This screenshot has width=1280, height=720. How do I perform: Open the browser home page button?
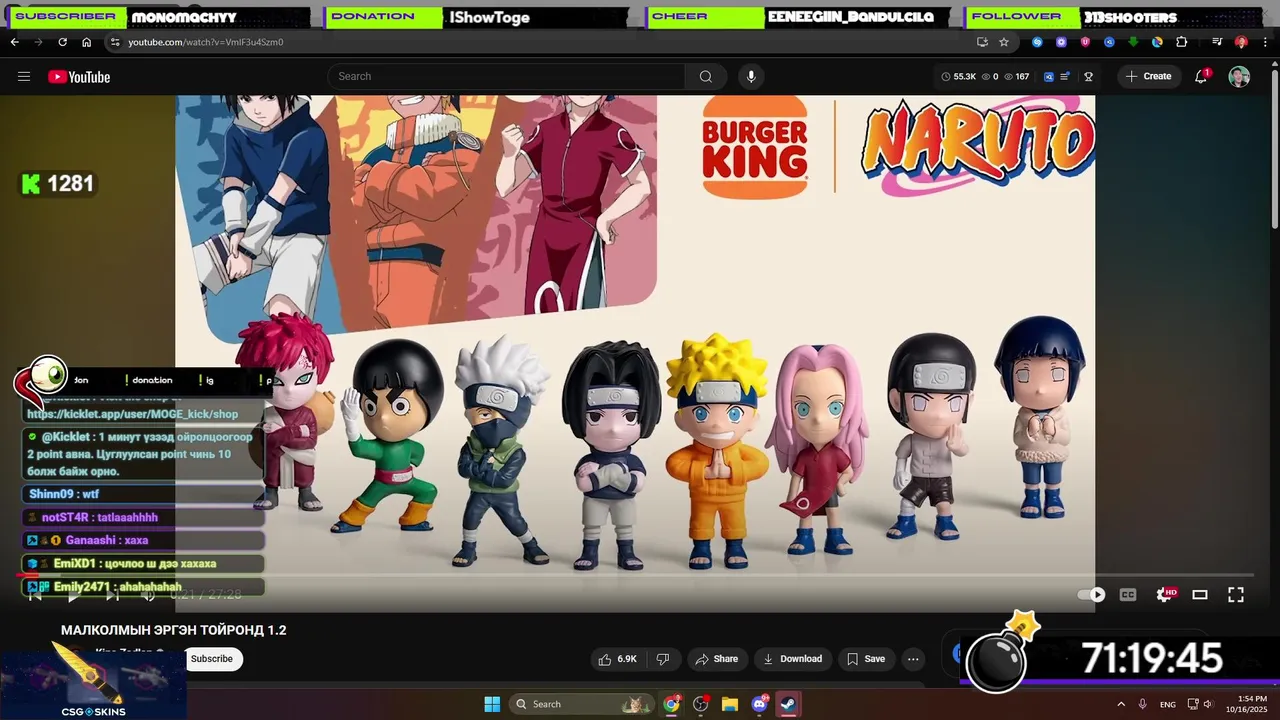[x=86, y=42]
